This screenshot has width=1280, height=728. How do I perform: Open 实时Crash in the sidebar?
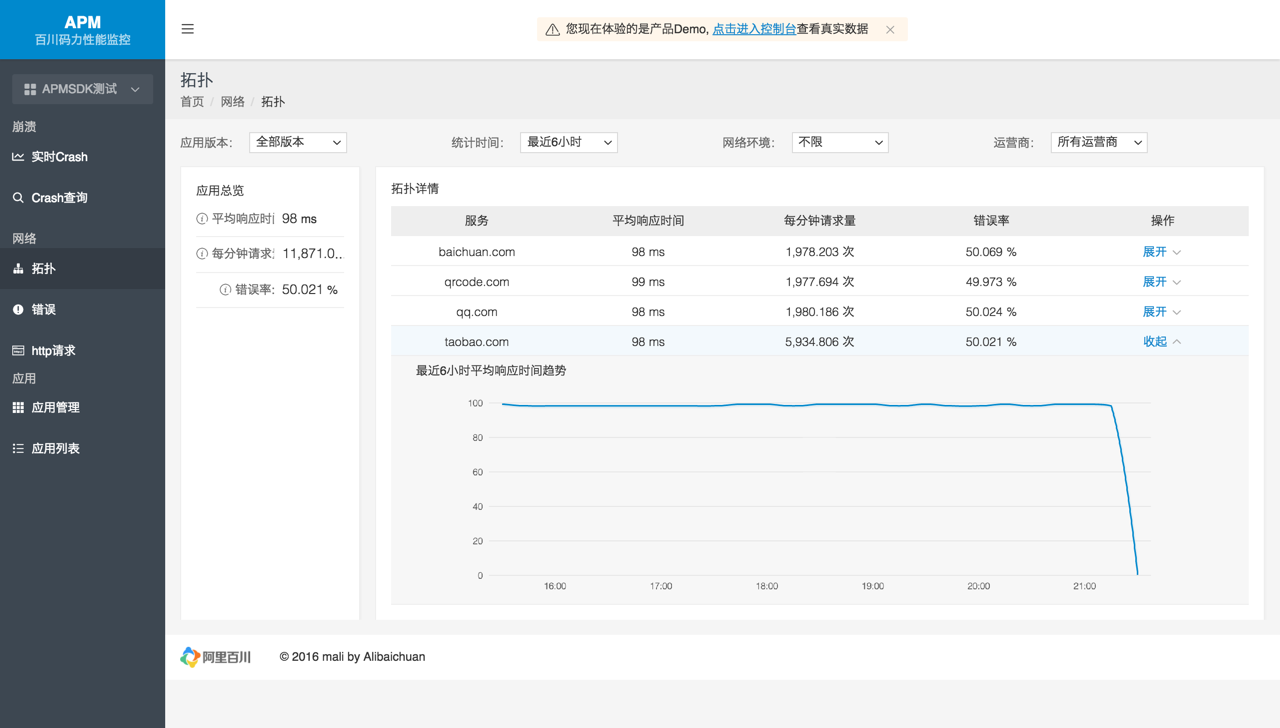82,157
